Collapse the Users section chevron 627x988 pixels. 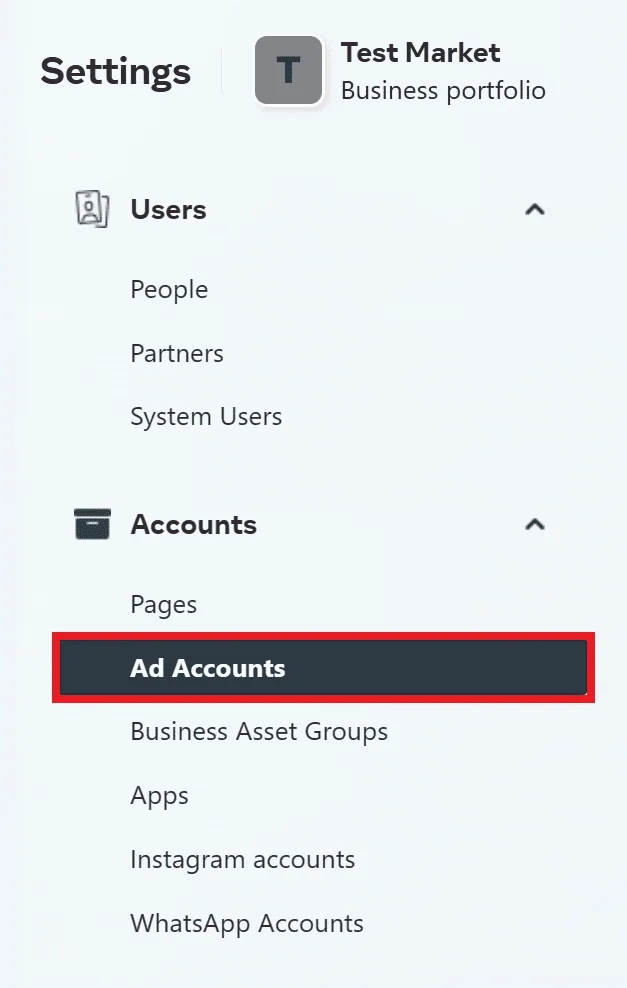pyautogui.click(x=534, y=209)
